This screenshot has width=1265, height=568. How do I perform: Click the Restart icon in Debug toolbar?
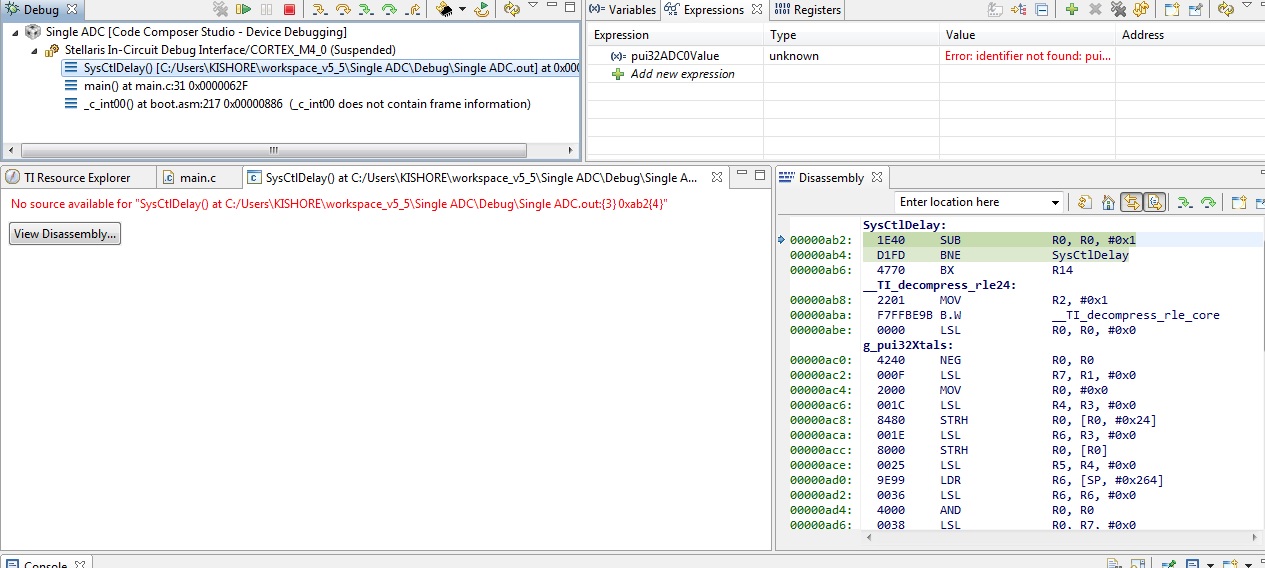481,10
